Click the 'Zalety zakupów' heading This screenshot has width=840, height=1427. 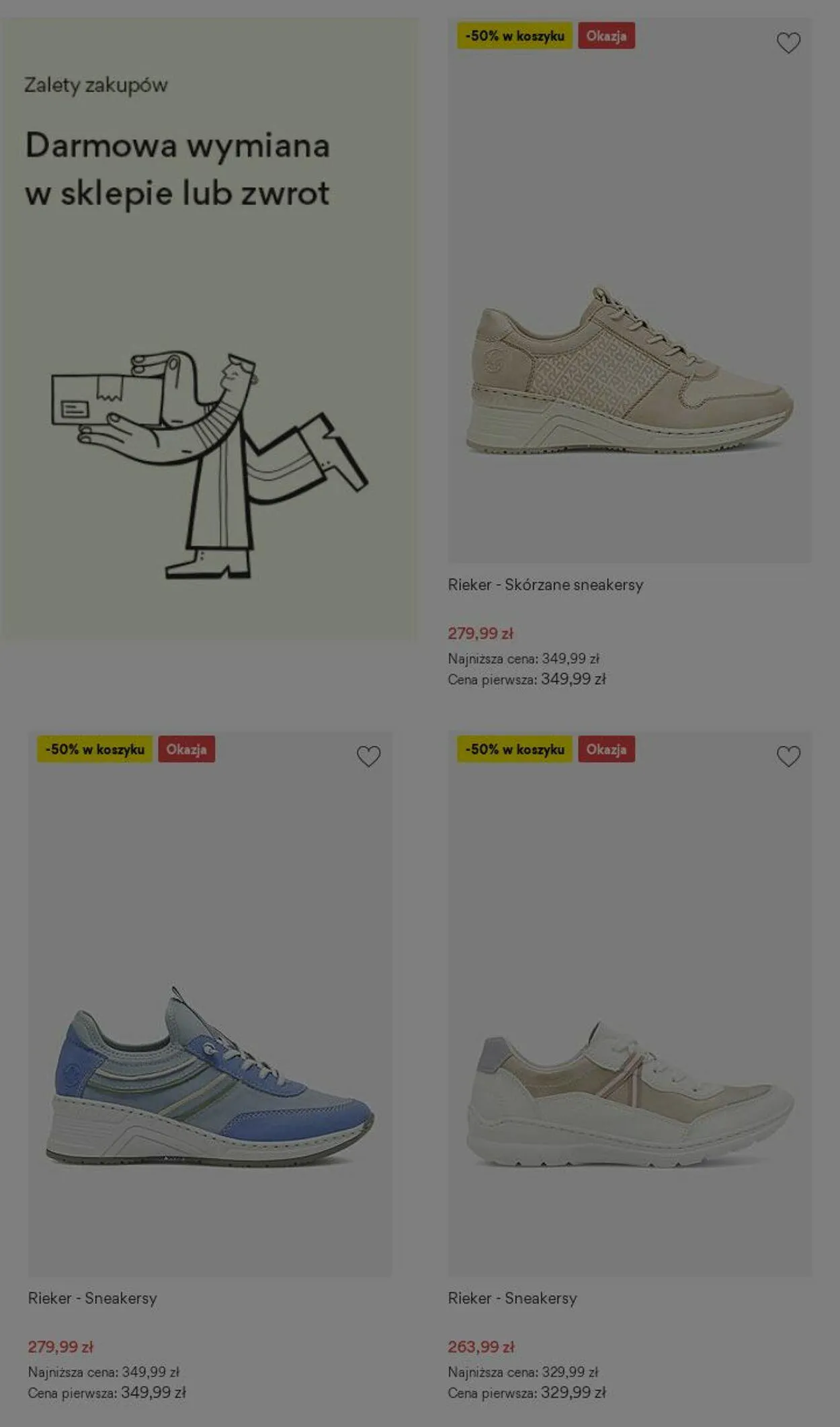[x=96, y=85]
